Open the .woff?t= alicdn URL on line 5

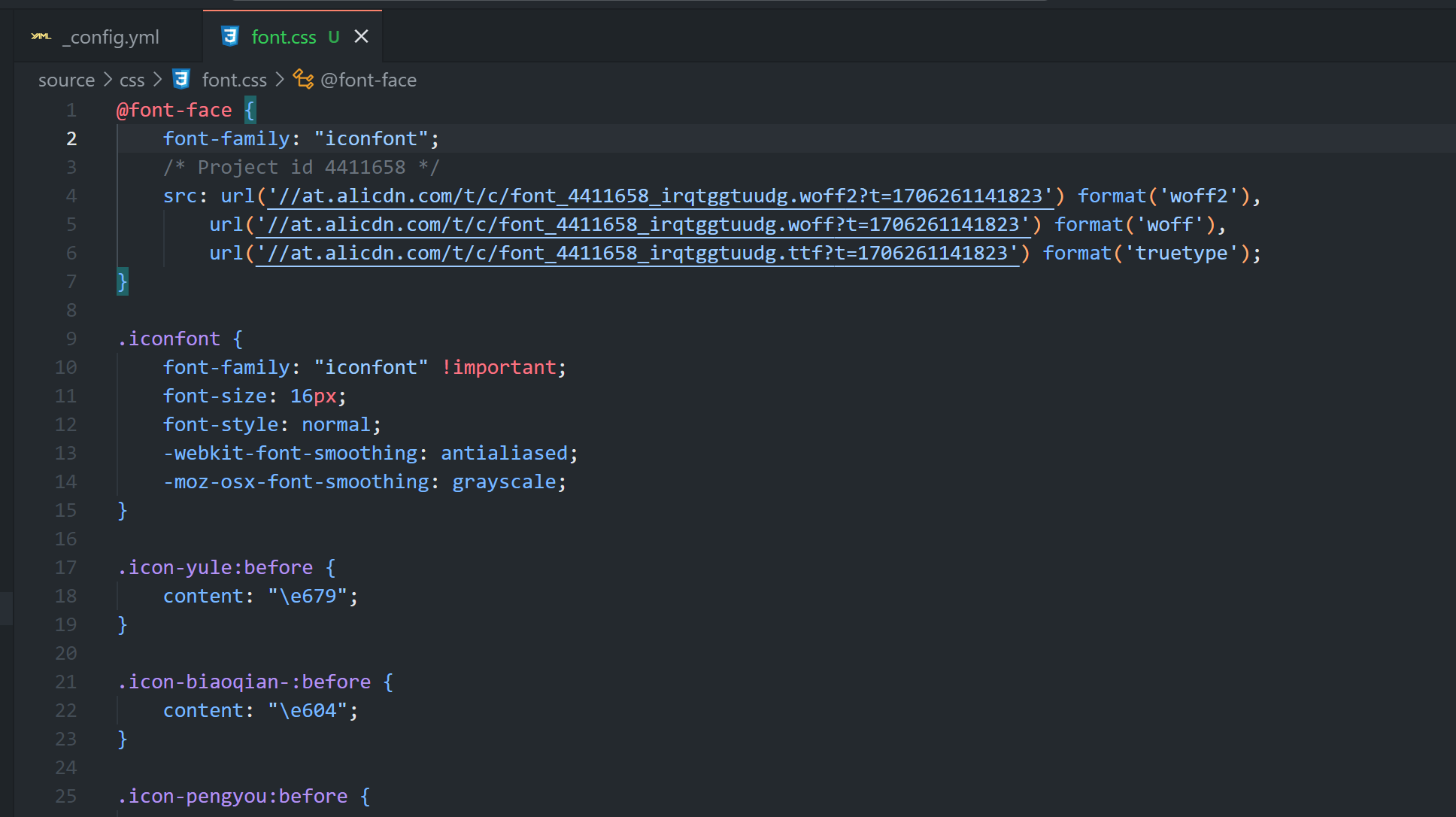click(x=643, y=224)
